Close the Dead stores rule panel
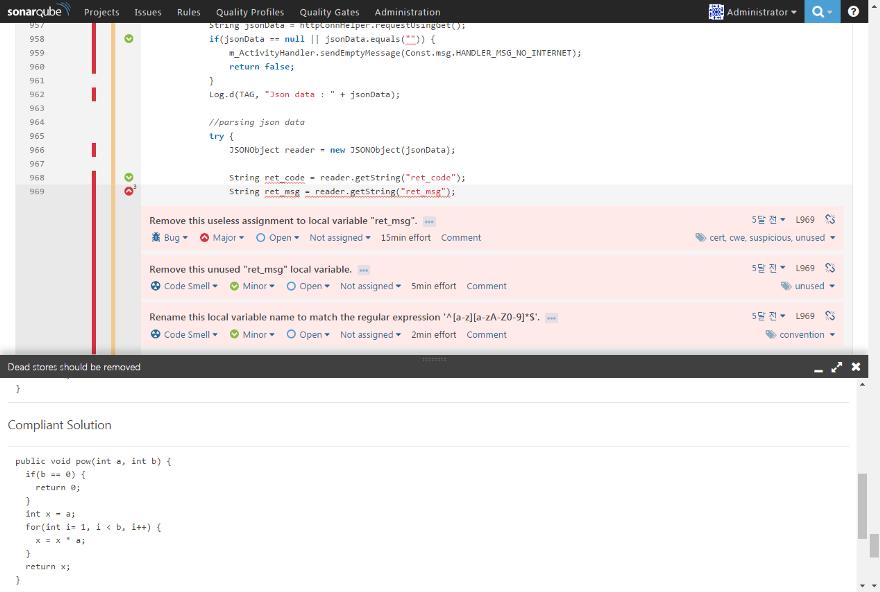This screenshot has width=880, height=592. (856, 366)
